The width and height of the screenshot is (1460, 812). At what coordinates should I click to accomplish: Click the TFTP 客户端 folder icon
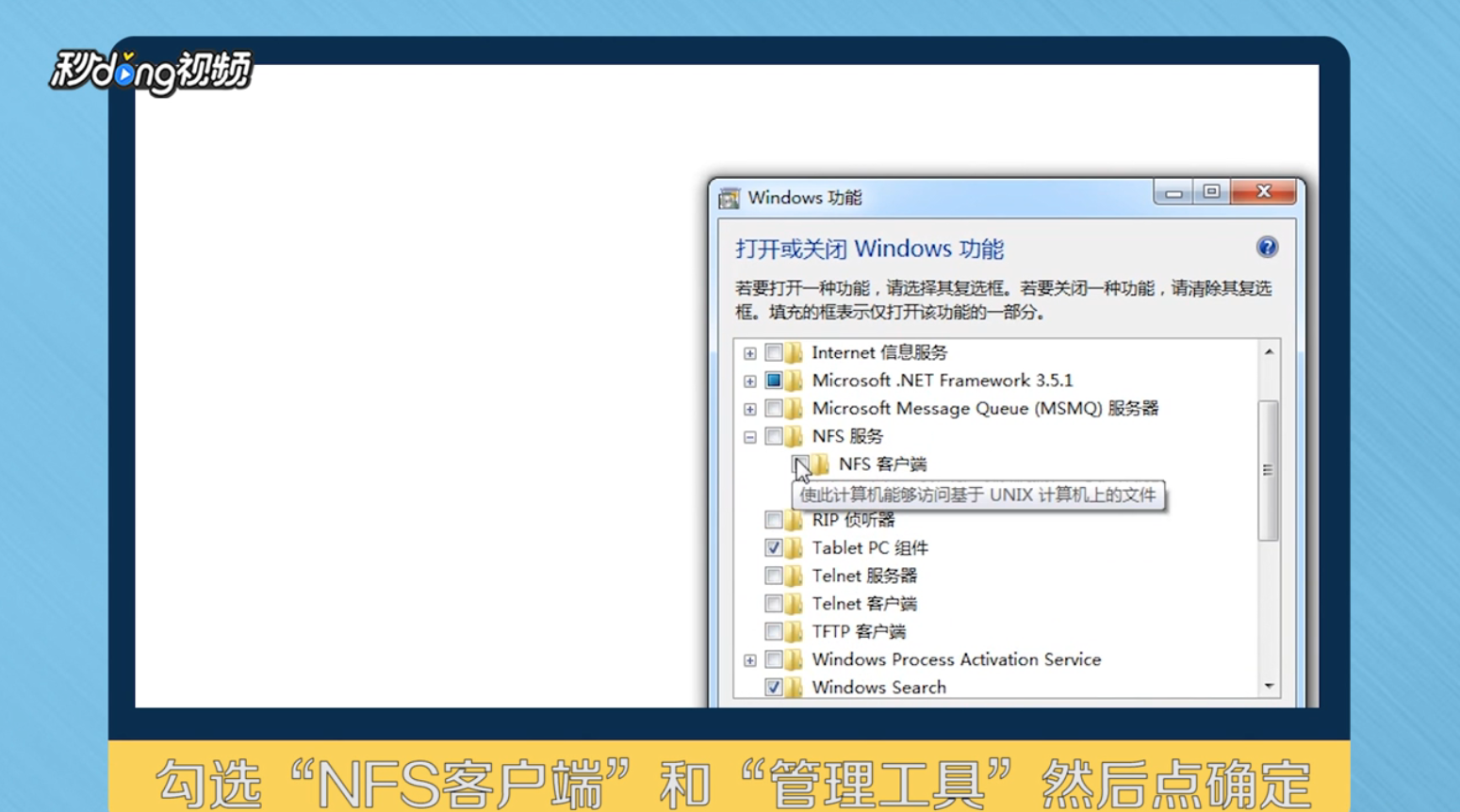coord(795,631)
